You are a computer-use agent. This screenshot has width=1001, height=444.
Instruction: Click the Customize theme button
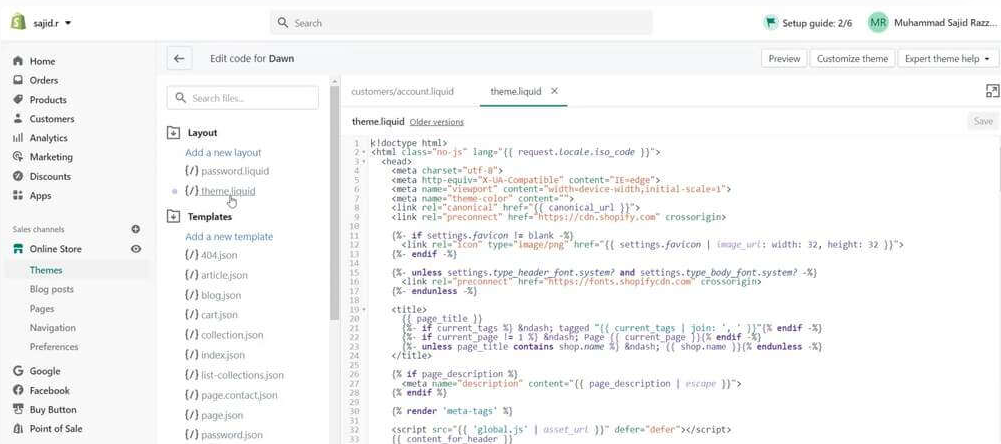(852, 59)
